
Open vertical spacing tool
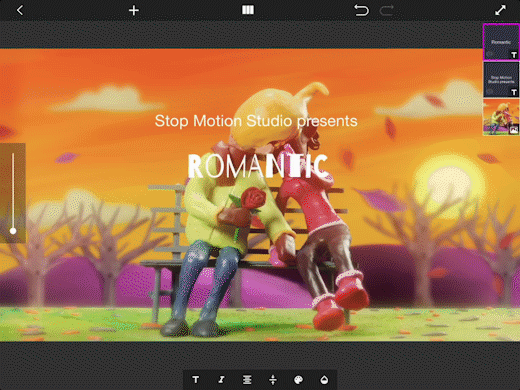(x=273, y=379)
